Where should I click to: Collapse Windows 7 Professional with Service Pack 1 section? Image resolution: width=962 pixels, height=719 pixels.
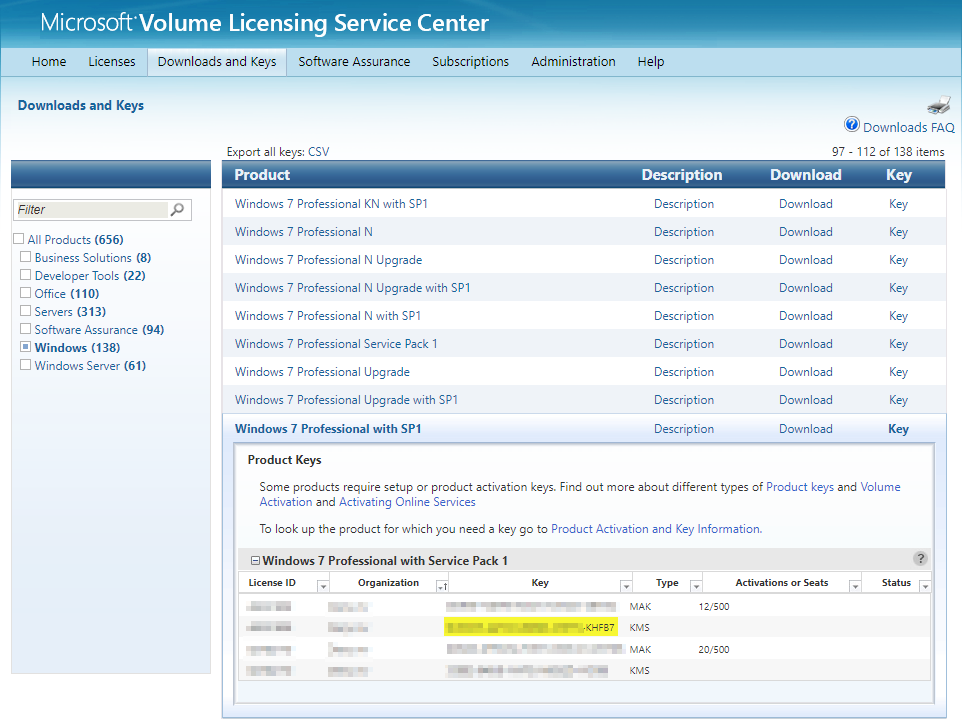pyautogui.click(x=255, y=561)
